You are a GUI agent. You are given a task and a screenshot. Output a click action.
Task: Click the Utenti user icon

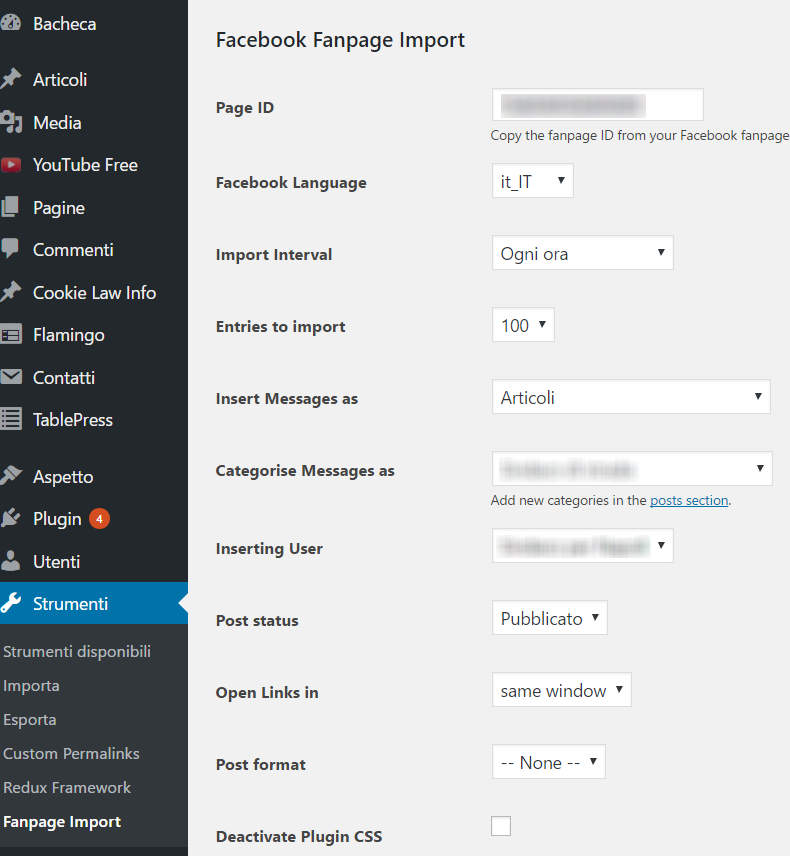pos(11,561)
